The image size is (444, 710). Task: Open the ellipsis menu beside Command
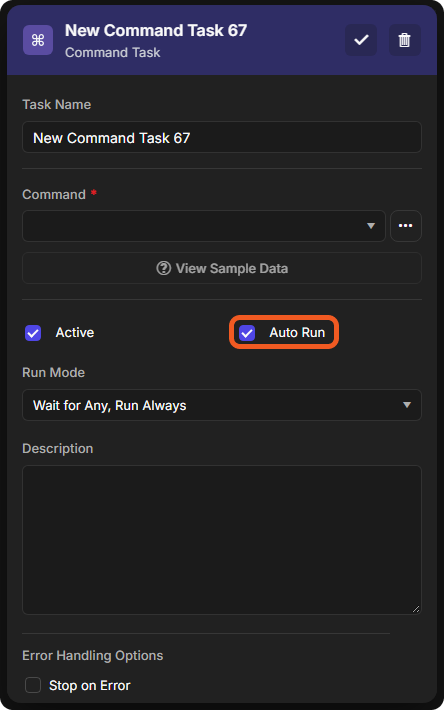[406, 225]
